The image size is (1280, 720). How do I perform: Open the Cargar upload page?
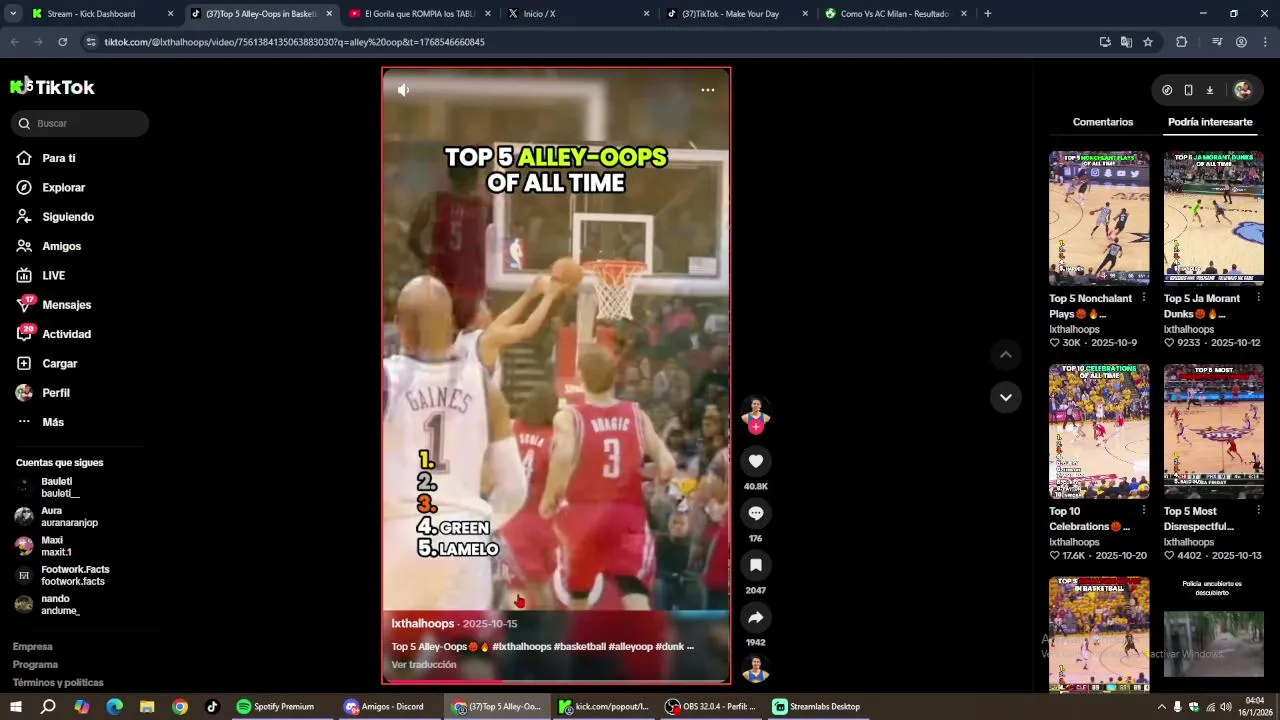(59, 363)
